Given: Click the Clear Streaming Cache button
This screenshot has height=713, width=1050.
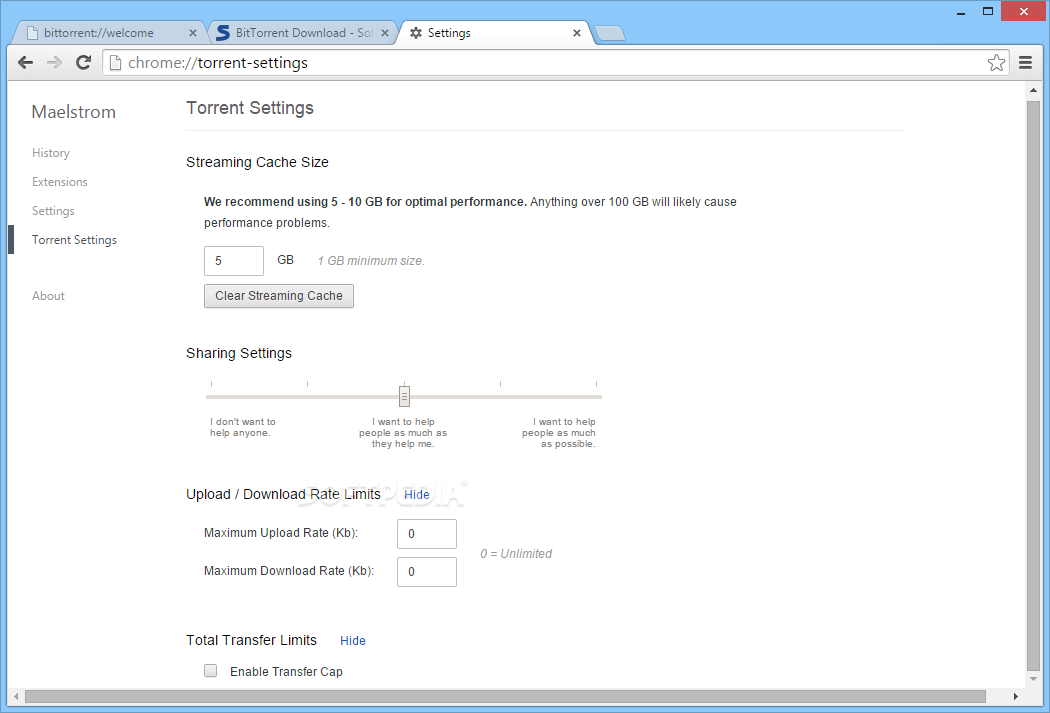Looking at the screenshot, I should pos(279,296).
